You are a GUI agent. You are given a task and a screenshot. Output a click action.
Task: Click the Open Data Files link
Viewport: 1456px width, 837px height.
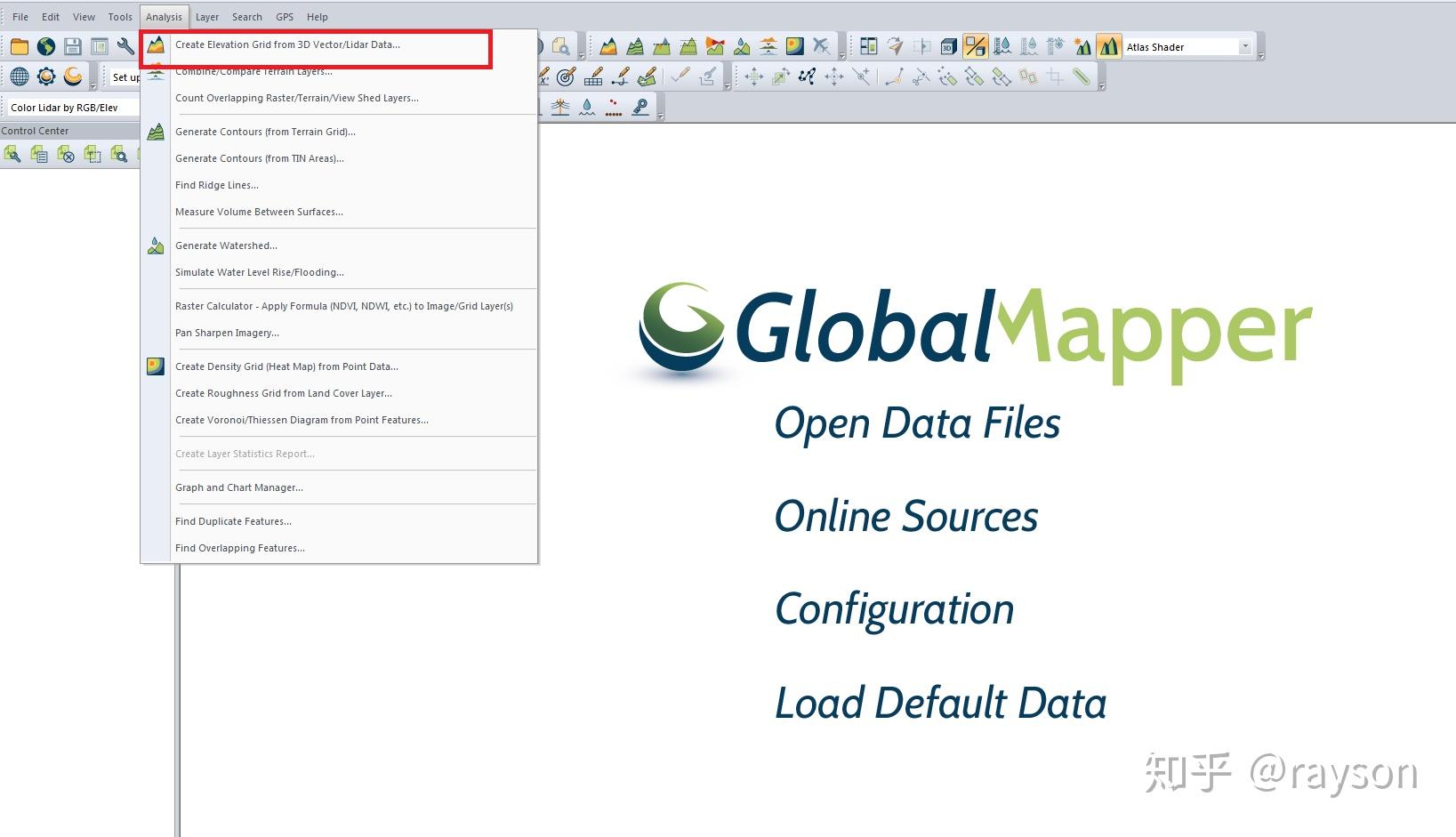click(917, 423)
